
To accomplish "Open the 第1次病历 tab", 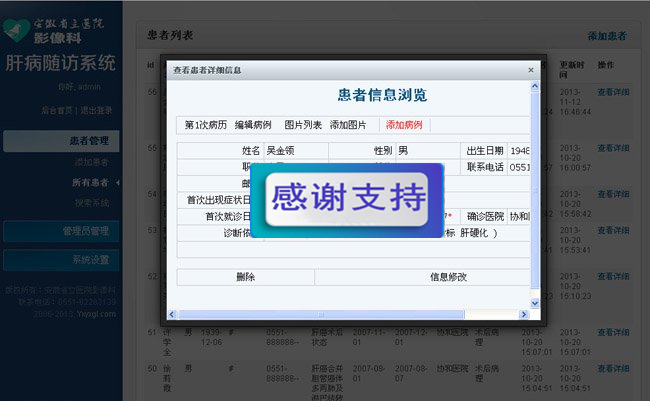I will [206, 125].
